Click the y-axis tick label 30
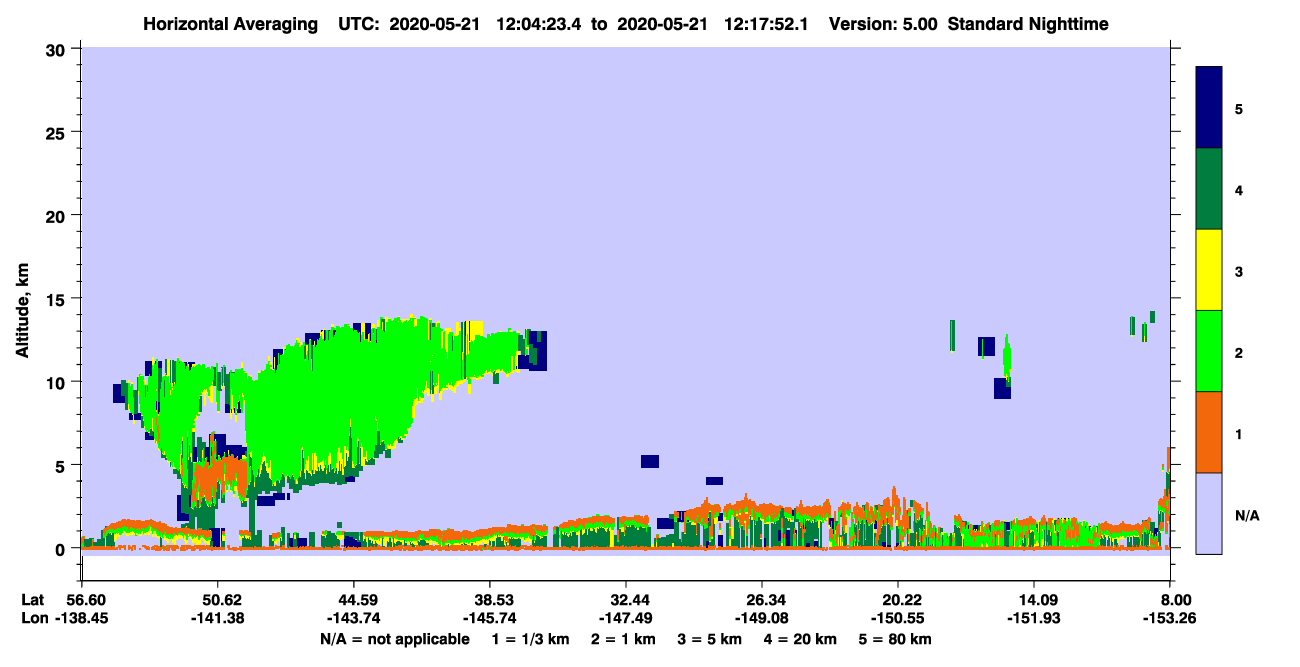The width and height of the screenshot is (1300, 667). pyautogui.click(x=58, y=48)
